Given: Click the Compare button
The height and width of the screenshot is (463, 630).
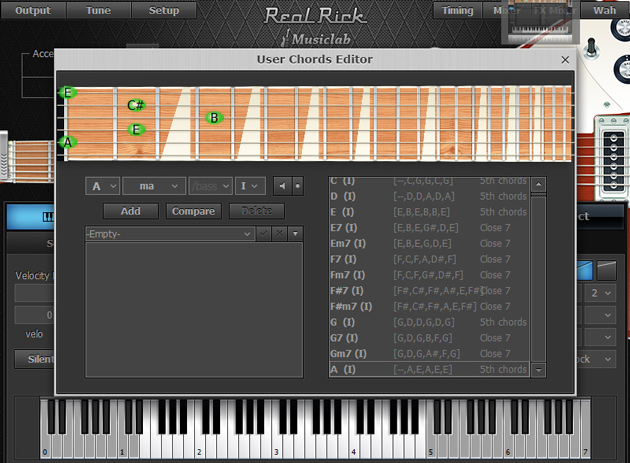Looking at the screenshot, I should click(x=193, y=211).
